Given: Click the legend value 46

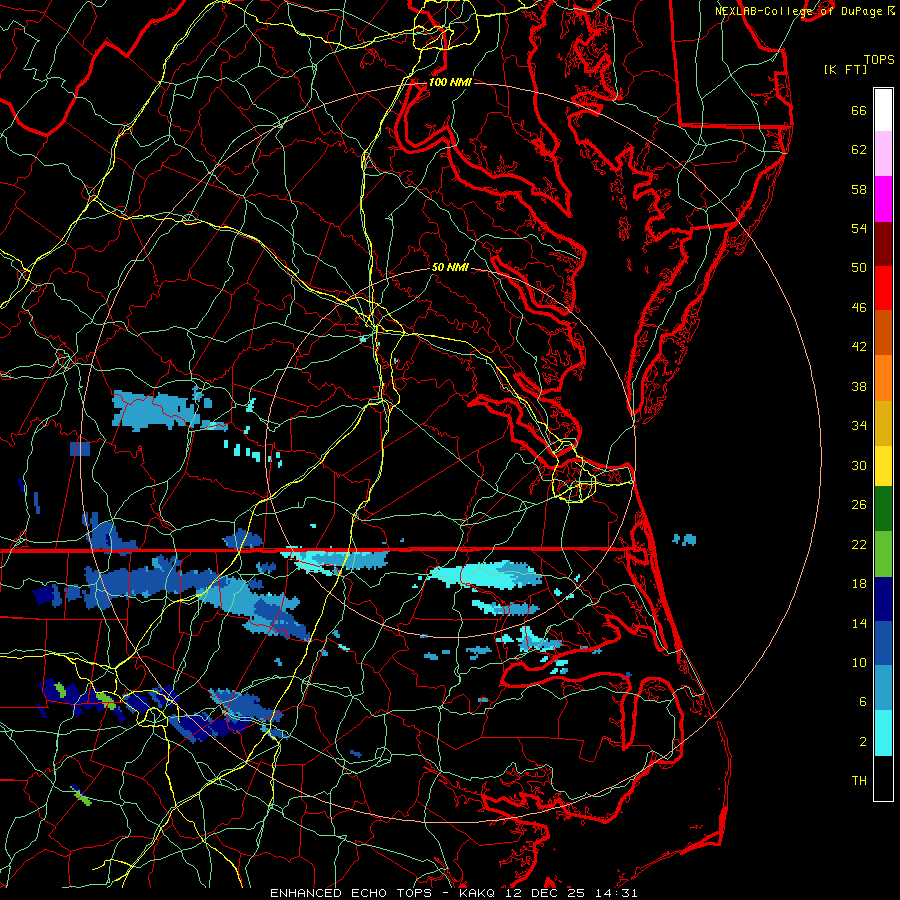Looking at the screenshot, I should (x=859, y=308).
